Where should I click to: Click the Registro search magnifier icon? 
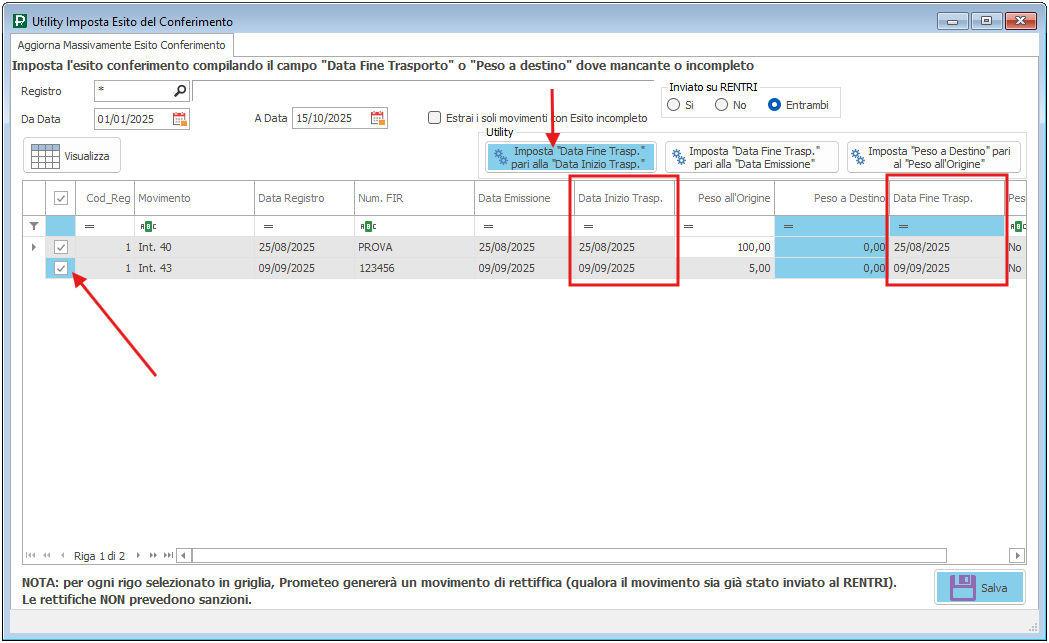180,91
